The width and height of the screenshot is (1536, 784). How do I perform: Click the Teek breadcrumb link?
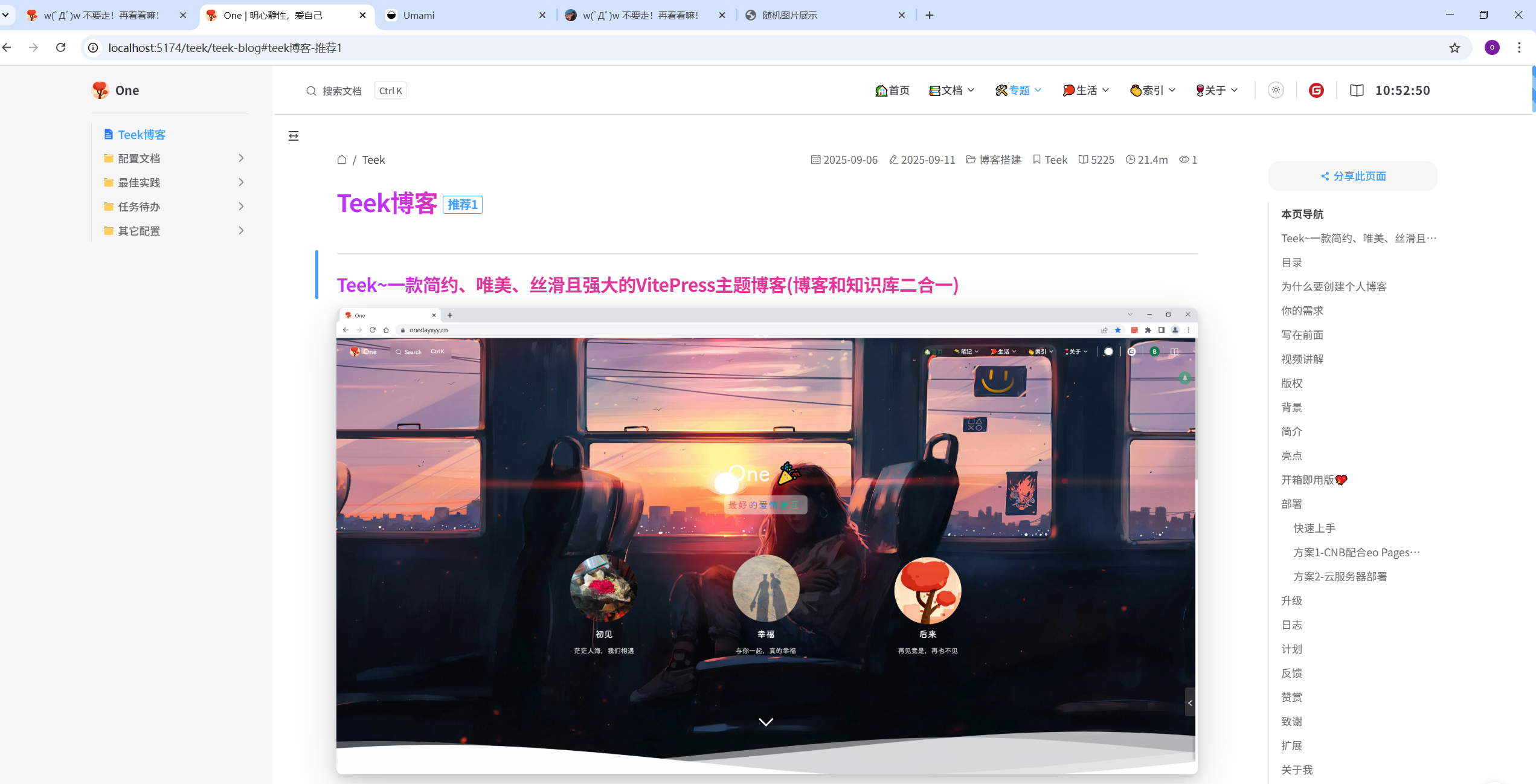pos(373,159)
